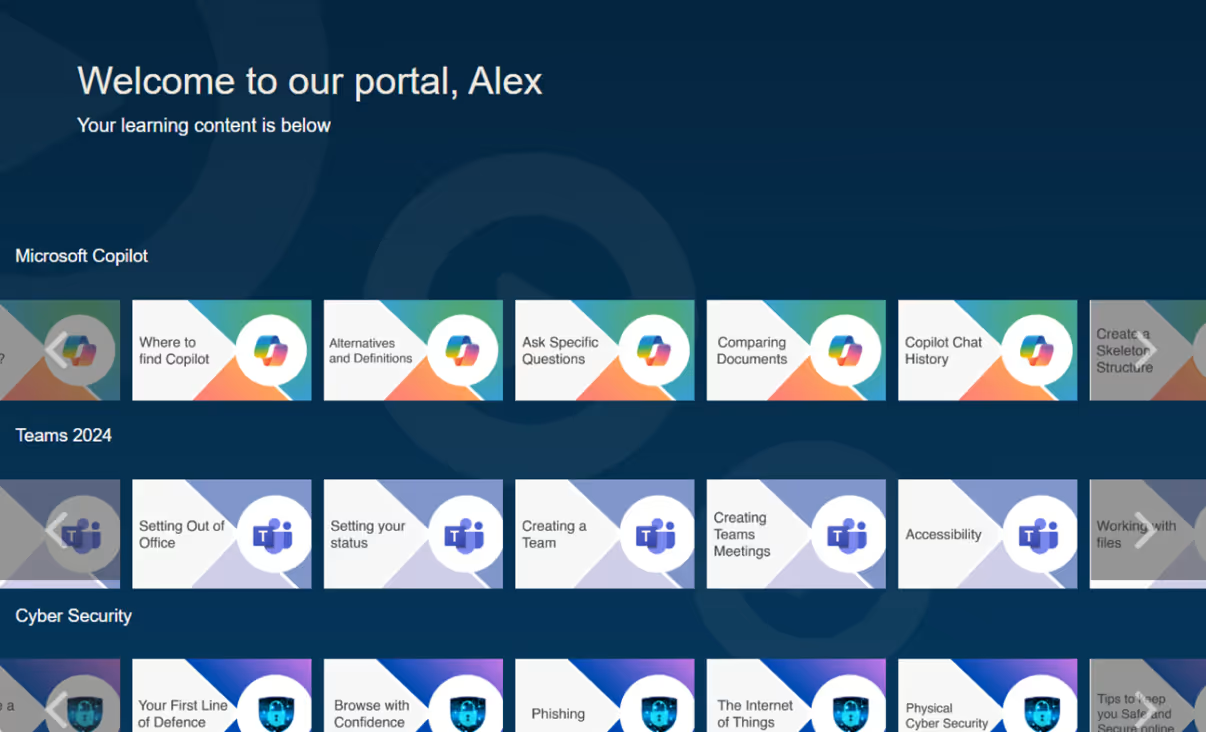Click the Copilot icon on 'Ask Specific Questions'
This screenshot has height=732, width=1206.
pos(653,351)
